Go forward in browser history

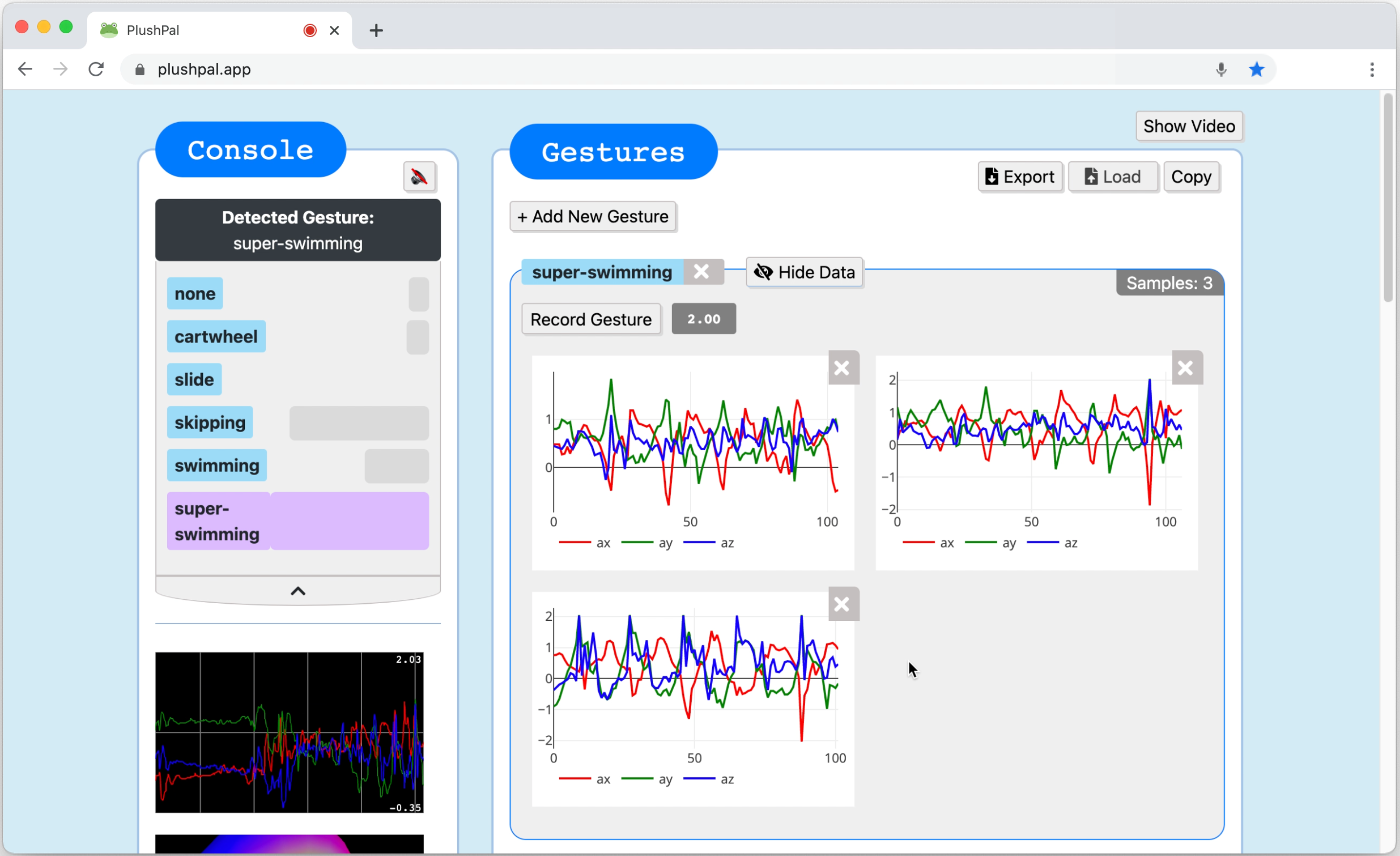pyautogui.click(x=60, y=69)
